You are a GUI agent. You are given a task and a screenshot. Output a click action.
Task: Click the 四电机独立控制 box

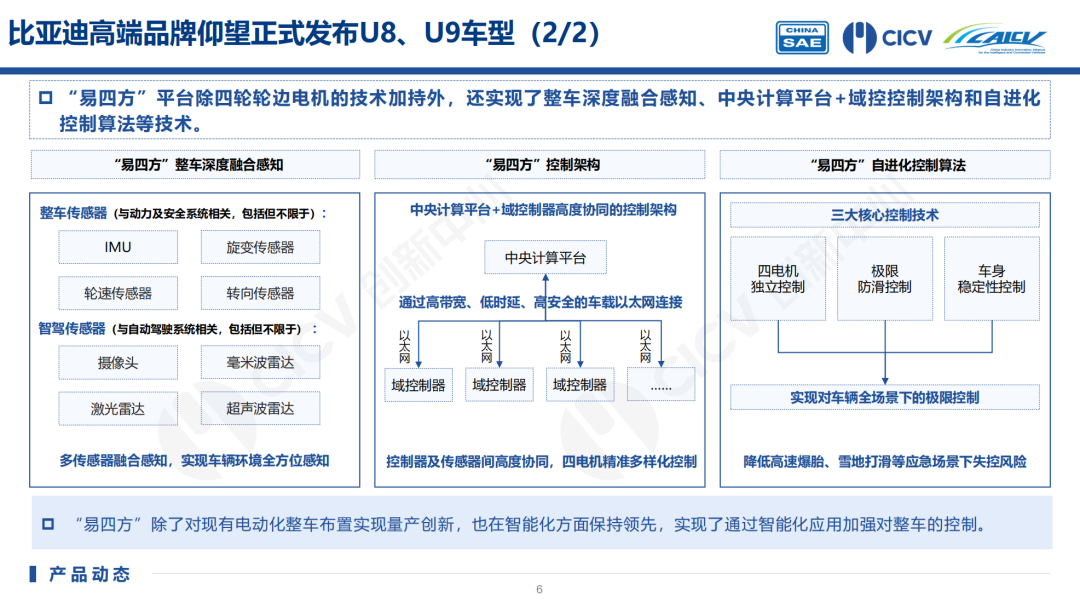point(777,279)
